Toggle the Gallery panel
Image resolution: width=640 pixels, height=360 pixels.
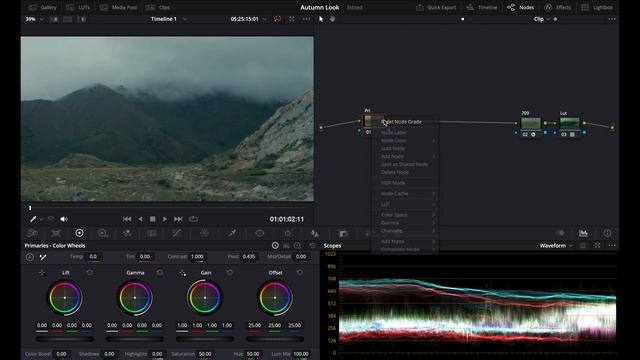[42, 7]
